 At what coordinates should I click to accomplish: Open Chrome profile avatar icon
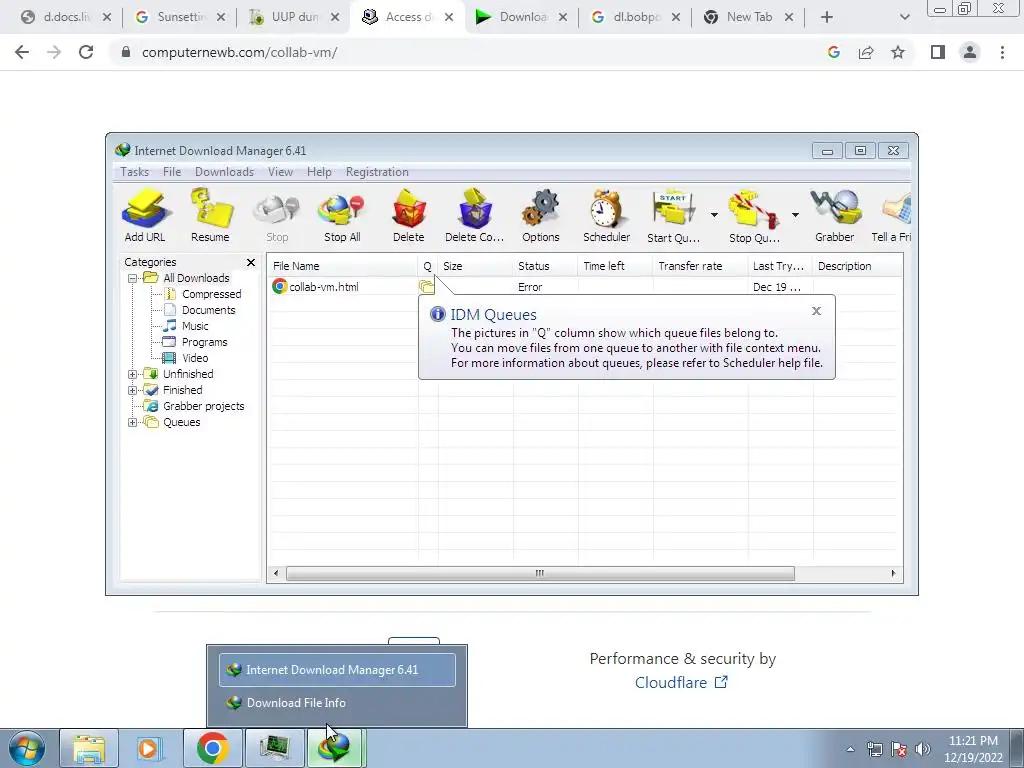point(970,52)
